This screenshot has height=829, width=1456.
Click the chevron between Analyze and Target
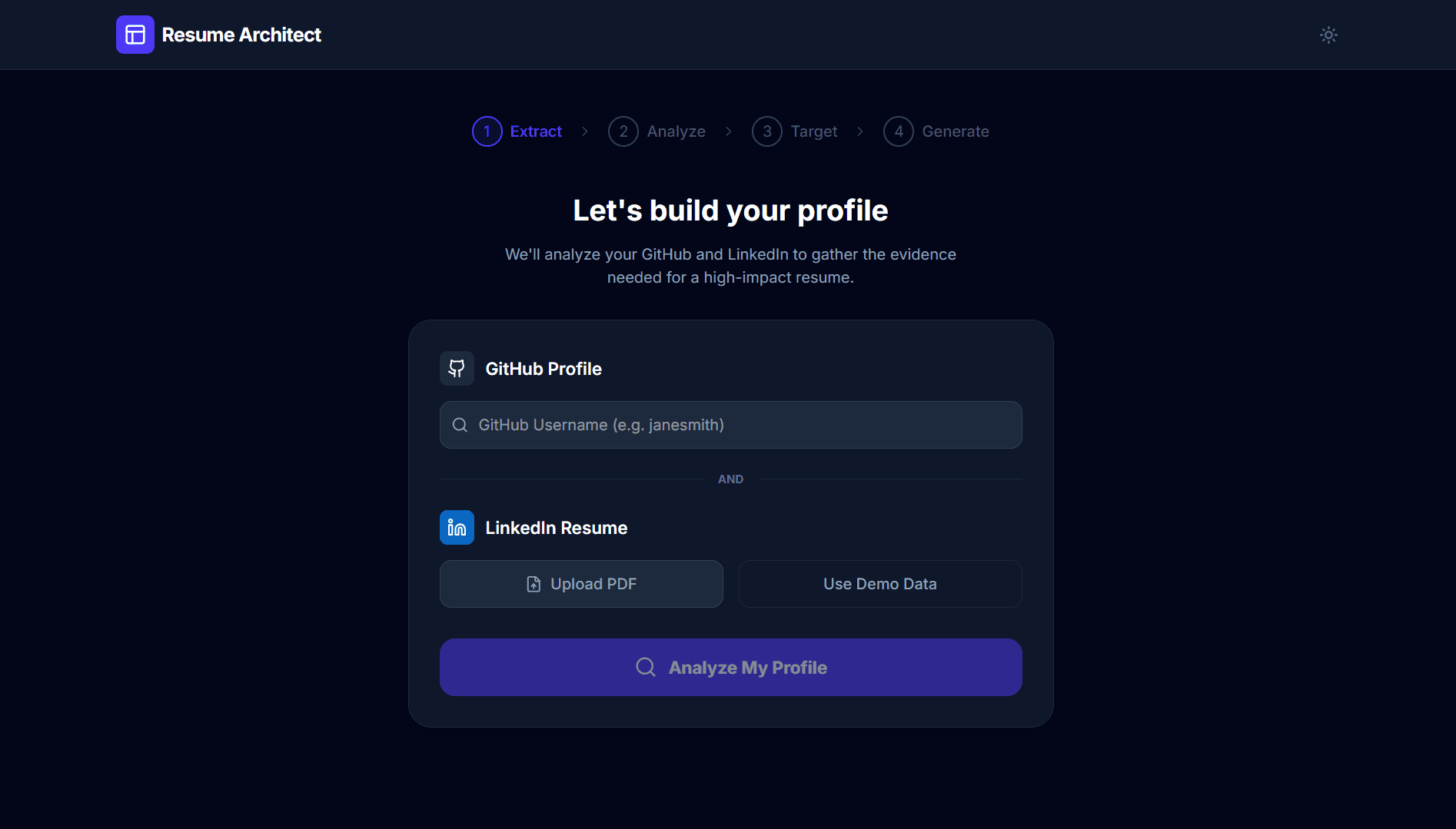(728, 131)
